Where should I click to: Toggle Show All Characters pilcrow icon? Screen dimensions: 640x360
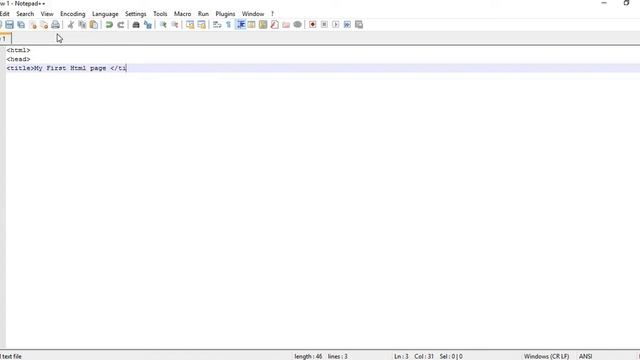pos(229,24)
